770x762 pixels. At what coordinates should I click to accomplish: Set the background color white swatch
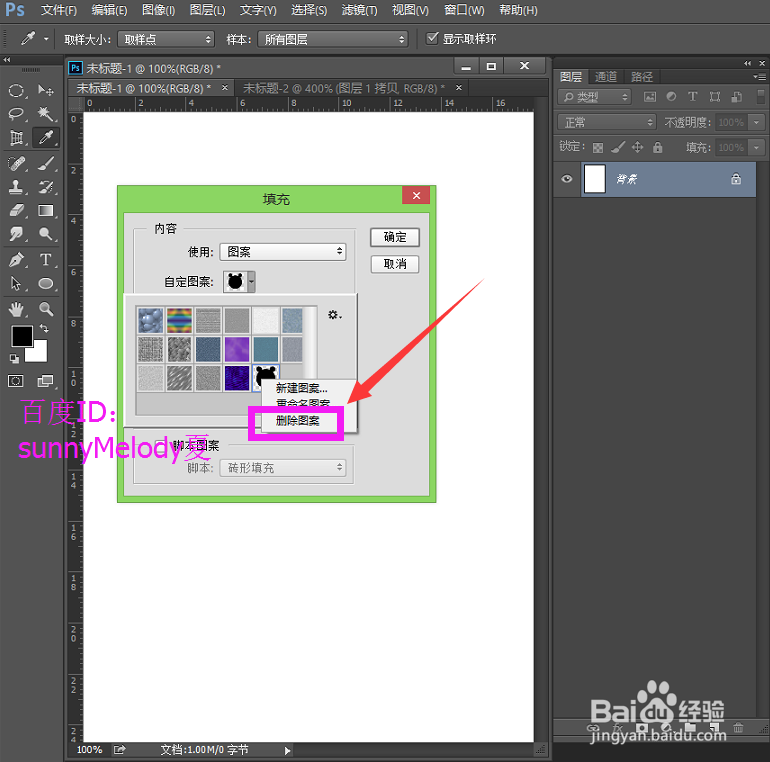pos(39,354)
